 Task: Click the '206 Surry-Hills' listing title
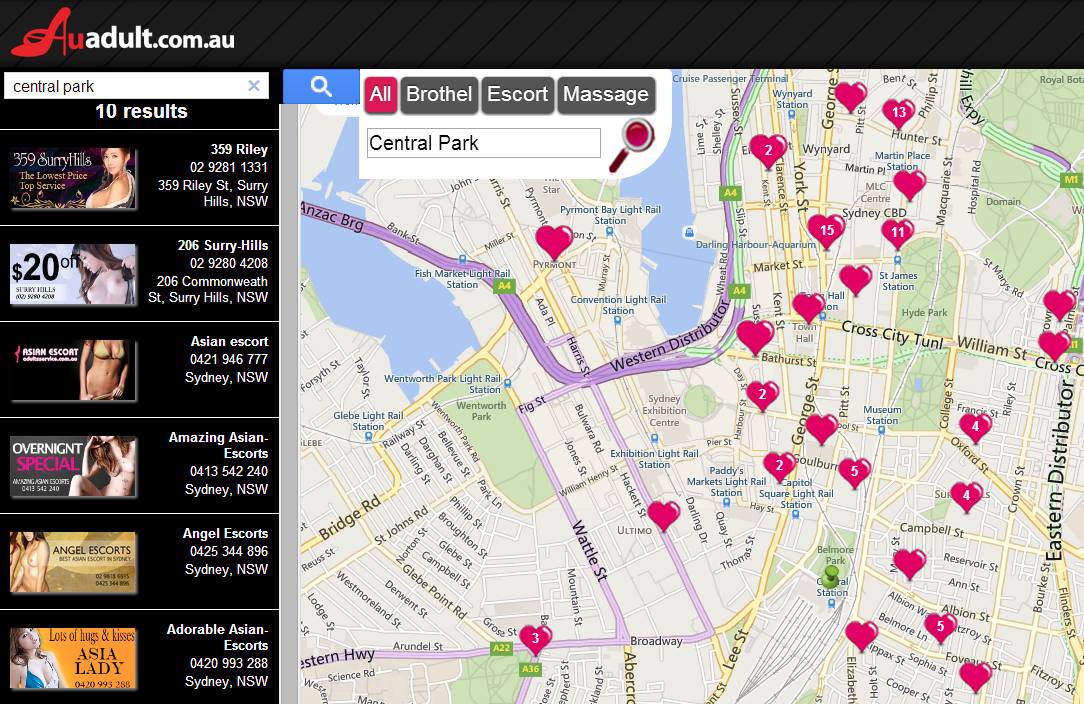tap(223, 246)
